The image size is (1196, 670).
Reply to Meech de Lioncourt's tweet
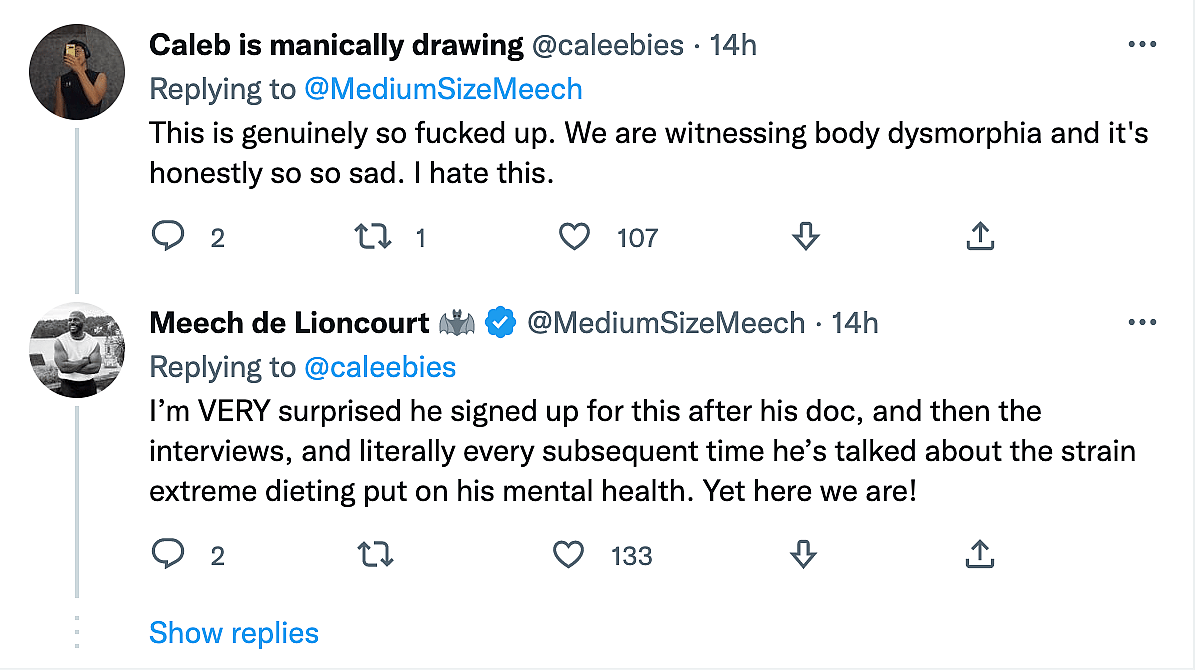(167, 554)
